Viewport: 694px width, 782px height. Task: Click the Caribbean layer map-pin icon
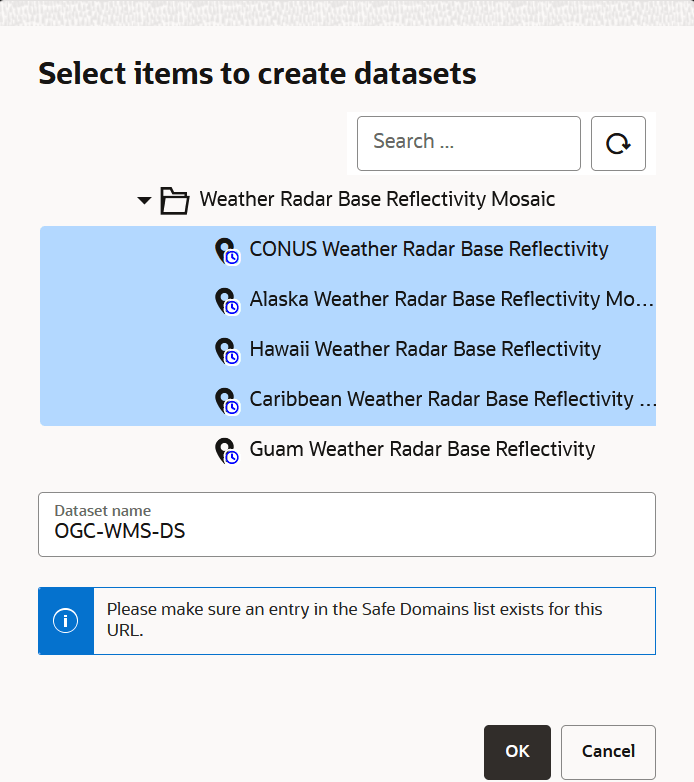227,401
